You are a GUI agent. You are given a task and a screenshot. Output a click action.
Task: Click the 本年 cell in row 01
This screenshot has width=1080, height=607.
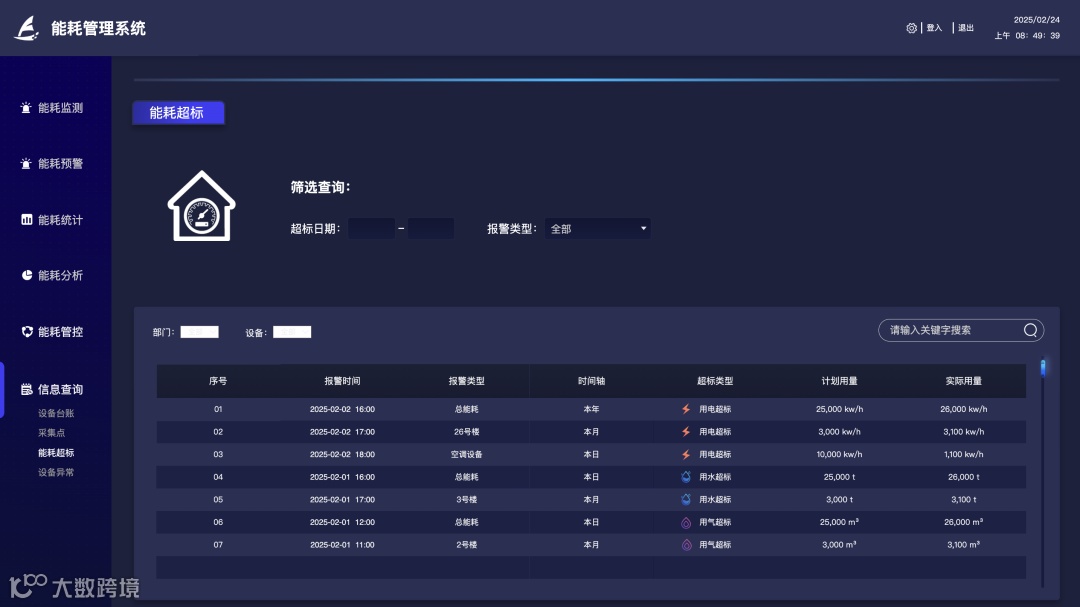point(591,409)
